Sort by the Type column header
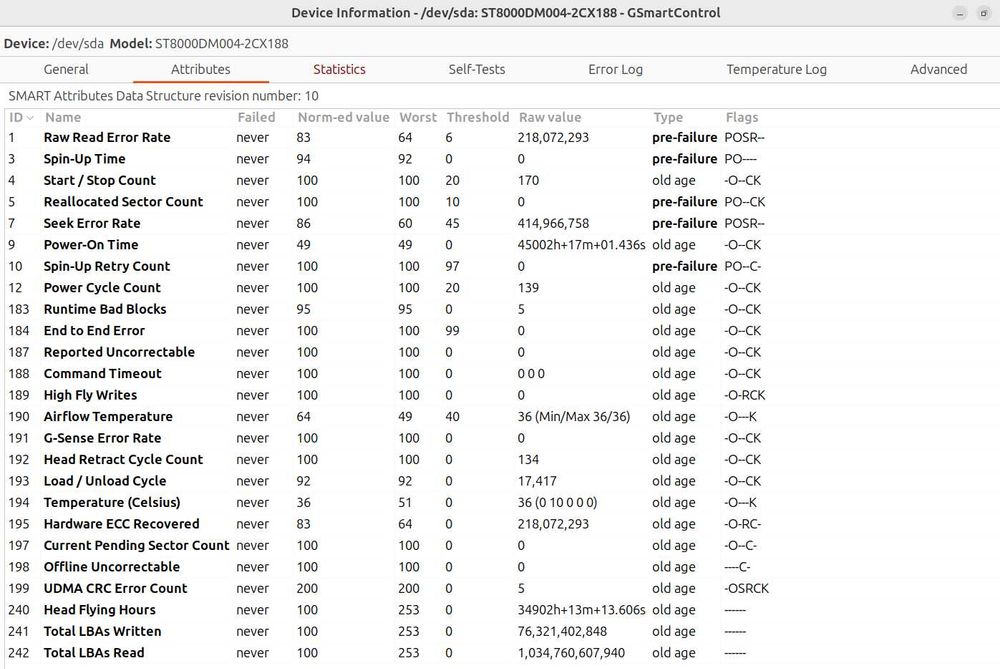 point(668,117)
